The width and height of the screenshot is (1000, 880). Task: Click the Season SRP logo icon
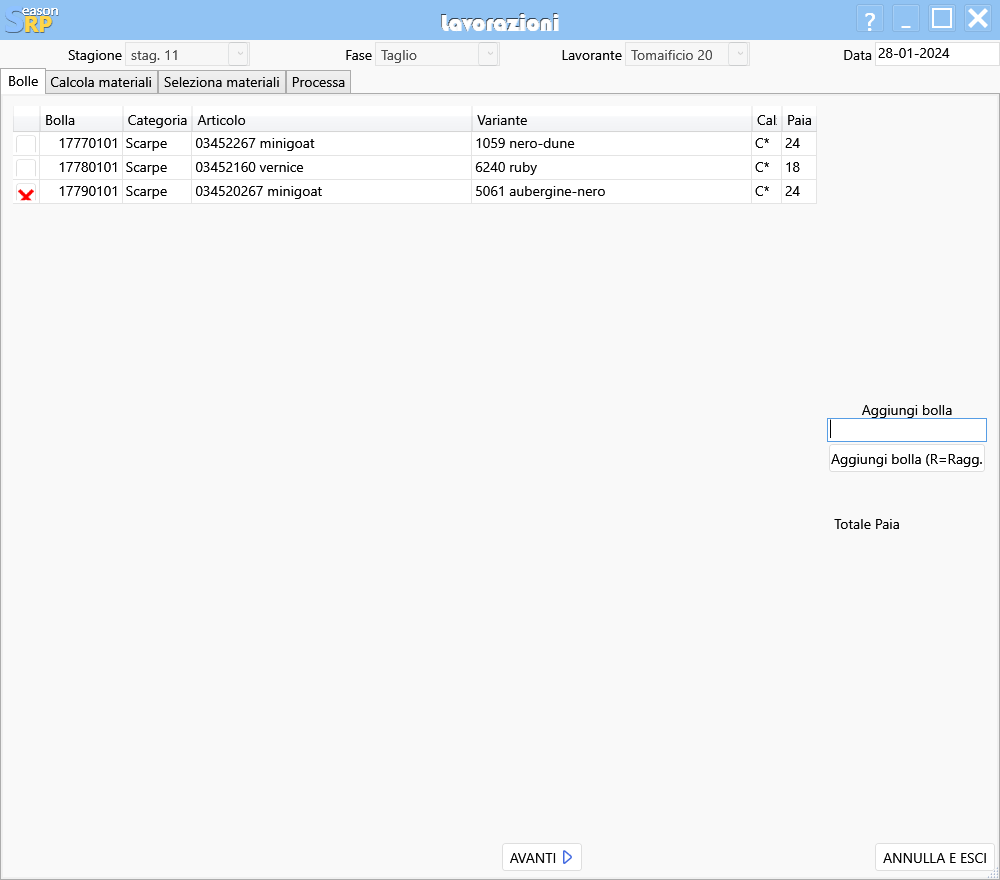[x=31, y=19]
